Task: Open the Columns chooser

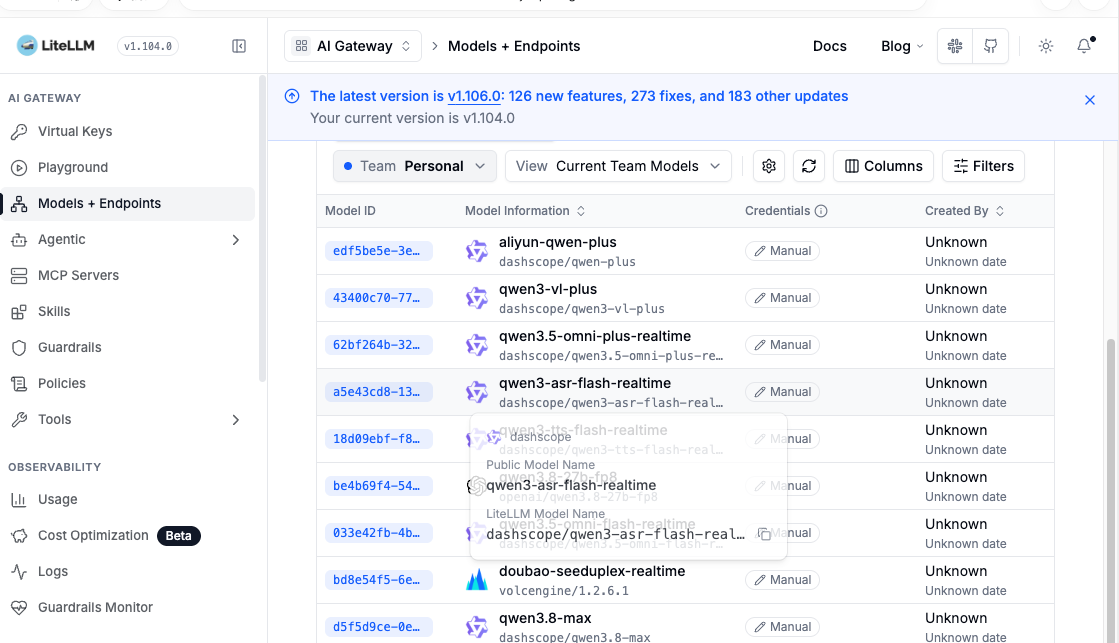Action: (x=883, y=166)
